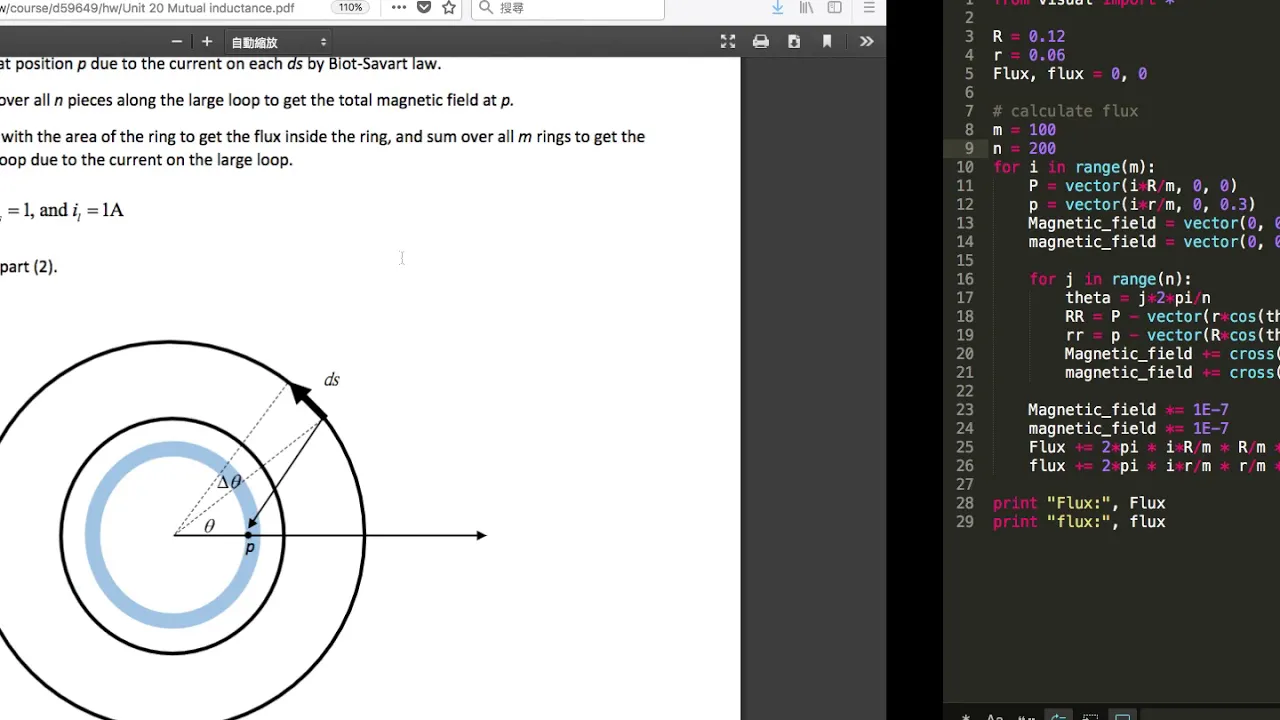Open Firefox page actions three-dot menu

click(x=399, y=8)
